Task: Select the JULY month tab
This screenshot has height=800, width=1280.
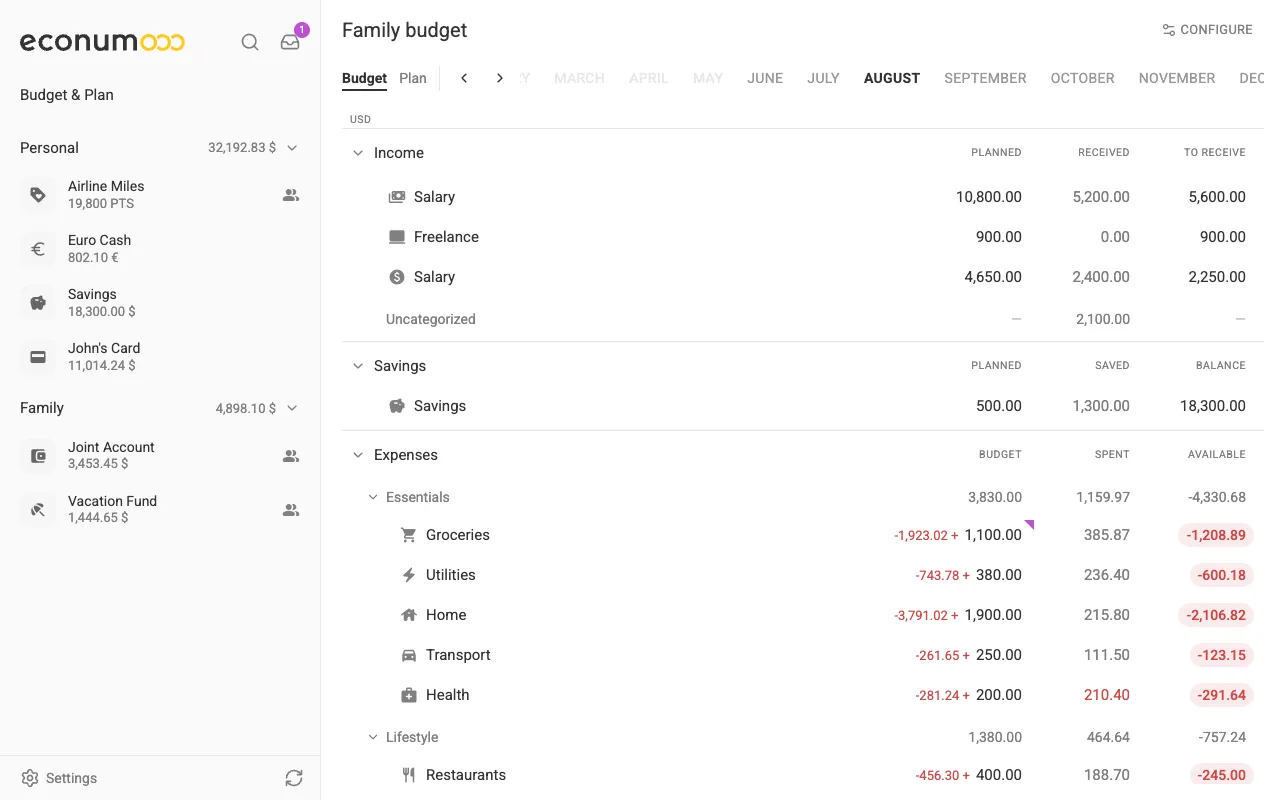Action: (x=823, y=78)
